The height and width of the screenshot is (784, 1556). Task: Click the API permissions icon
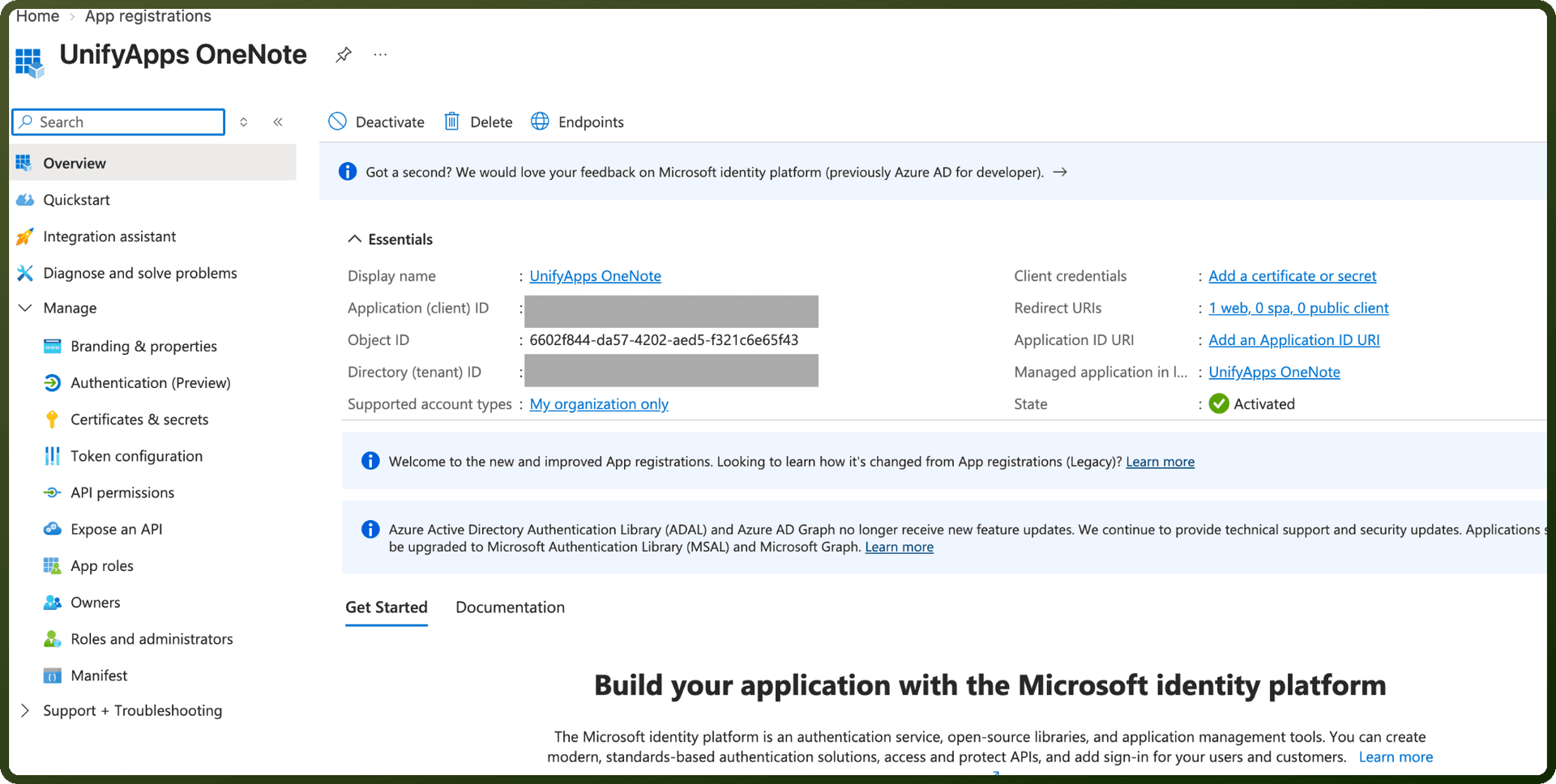click(x=53, y=492)
